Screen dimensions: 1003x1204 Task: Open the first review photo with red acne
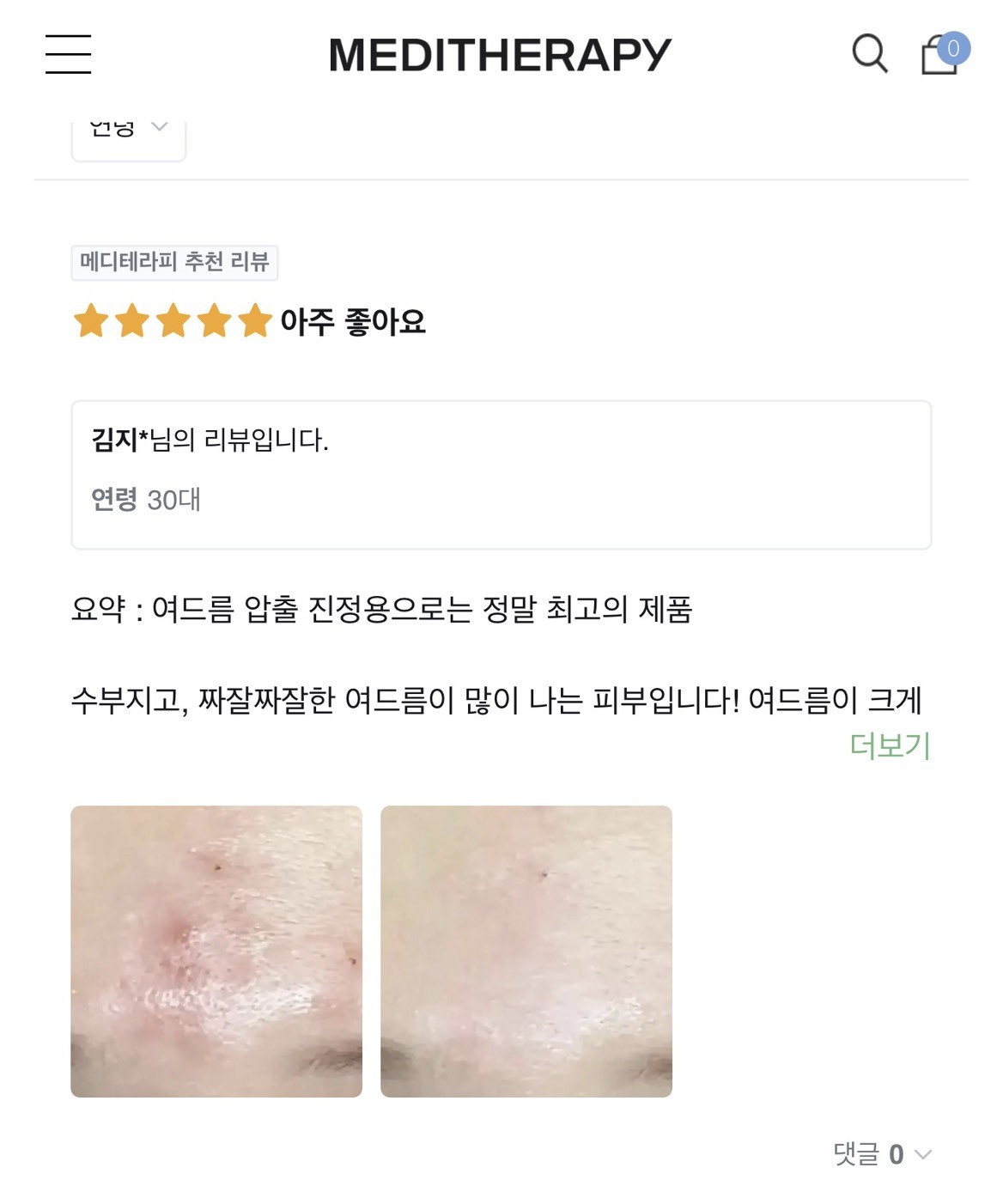[x=216, y=952]
